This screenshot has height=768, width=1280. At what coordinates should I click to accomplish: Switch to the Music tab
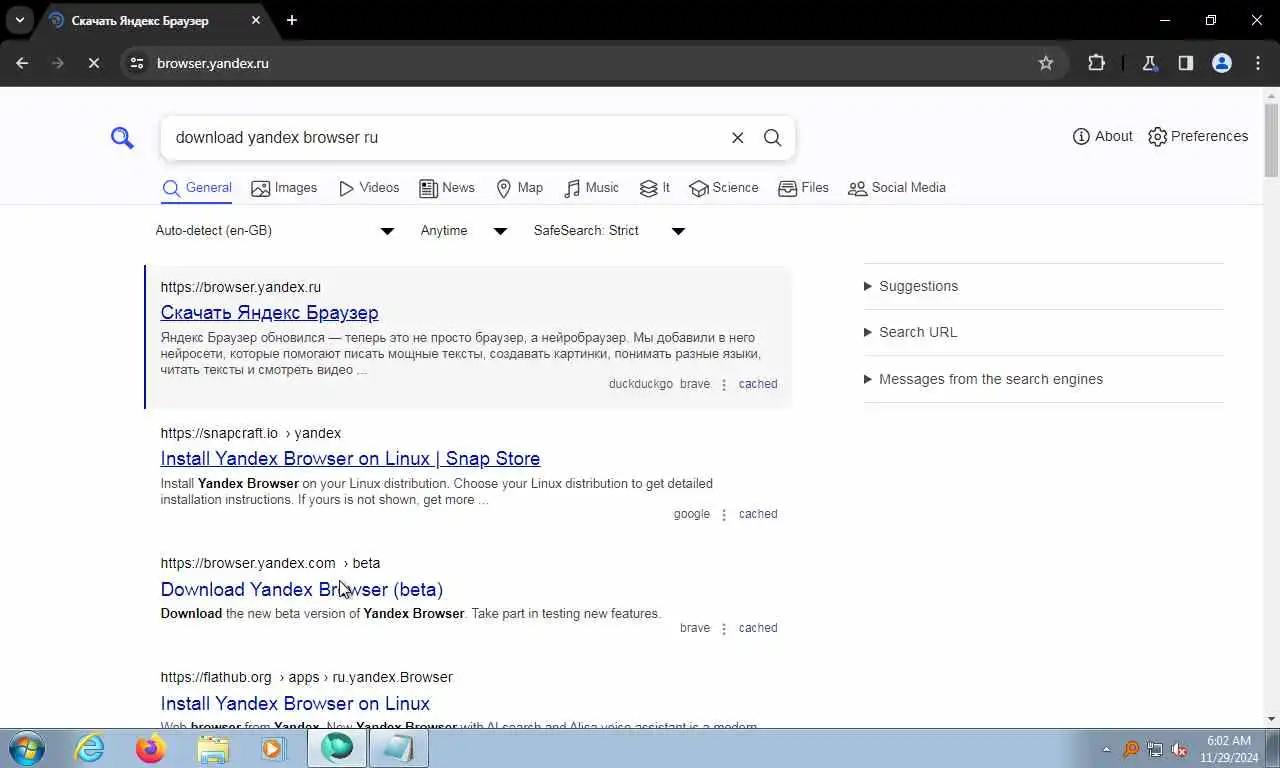point(591,188)
